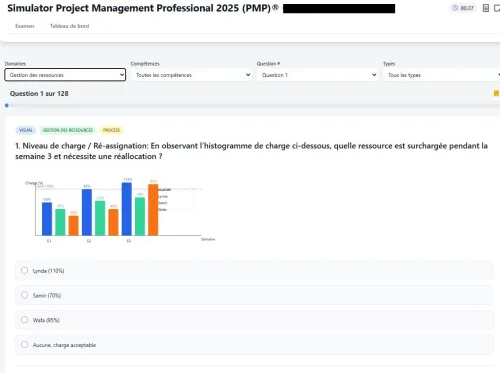The image size is (500, 373).
Task: Bookmark question 1 with the yellow flag
Action: click(496, 94)
